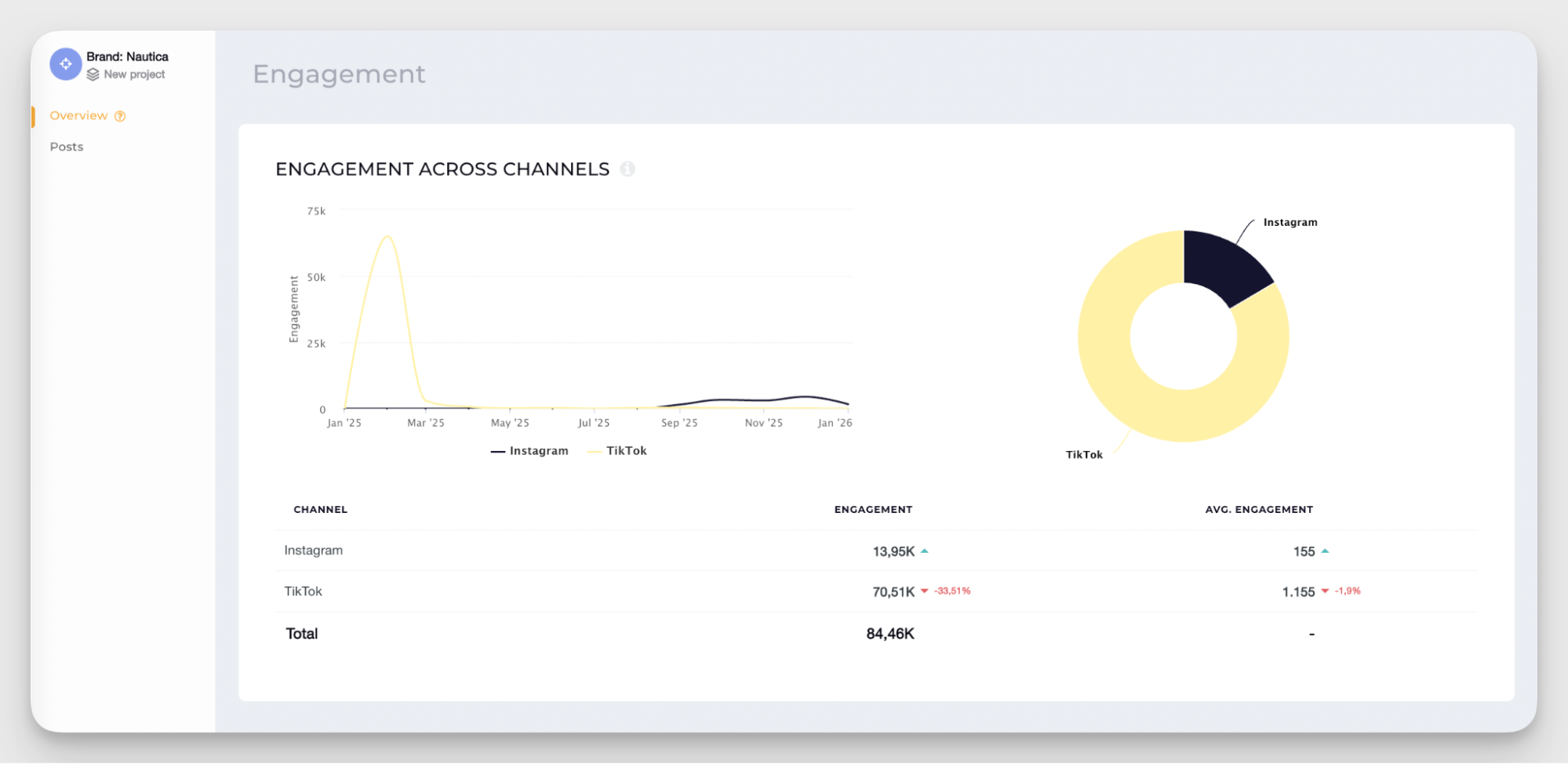Click the down arrow beside 1.155 average engagement
Viewport: 1568px width, 764px height.
pos(1325,591)
